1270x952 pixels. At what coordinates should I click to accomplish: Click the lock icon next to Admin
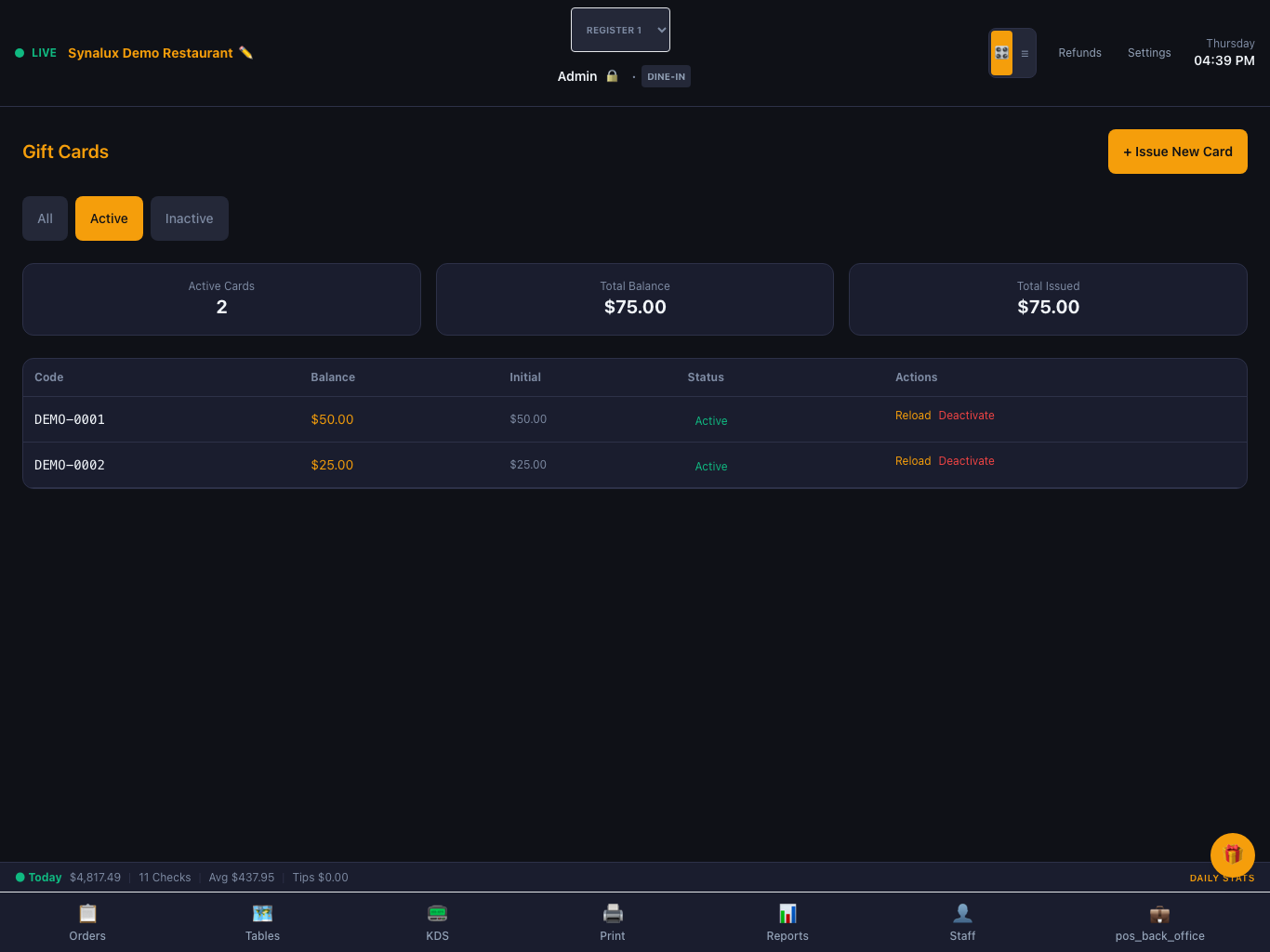coord(612,76)
